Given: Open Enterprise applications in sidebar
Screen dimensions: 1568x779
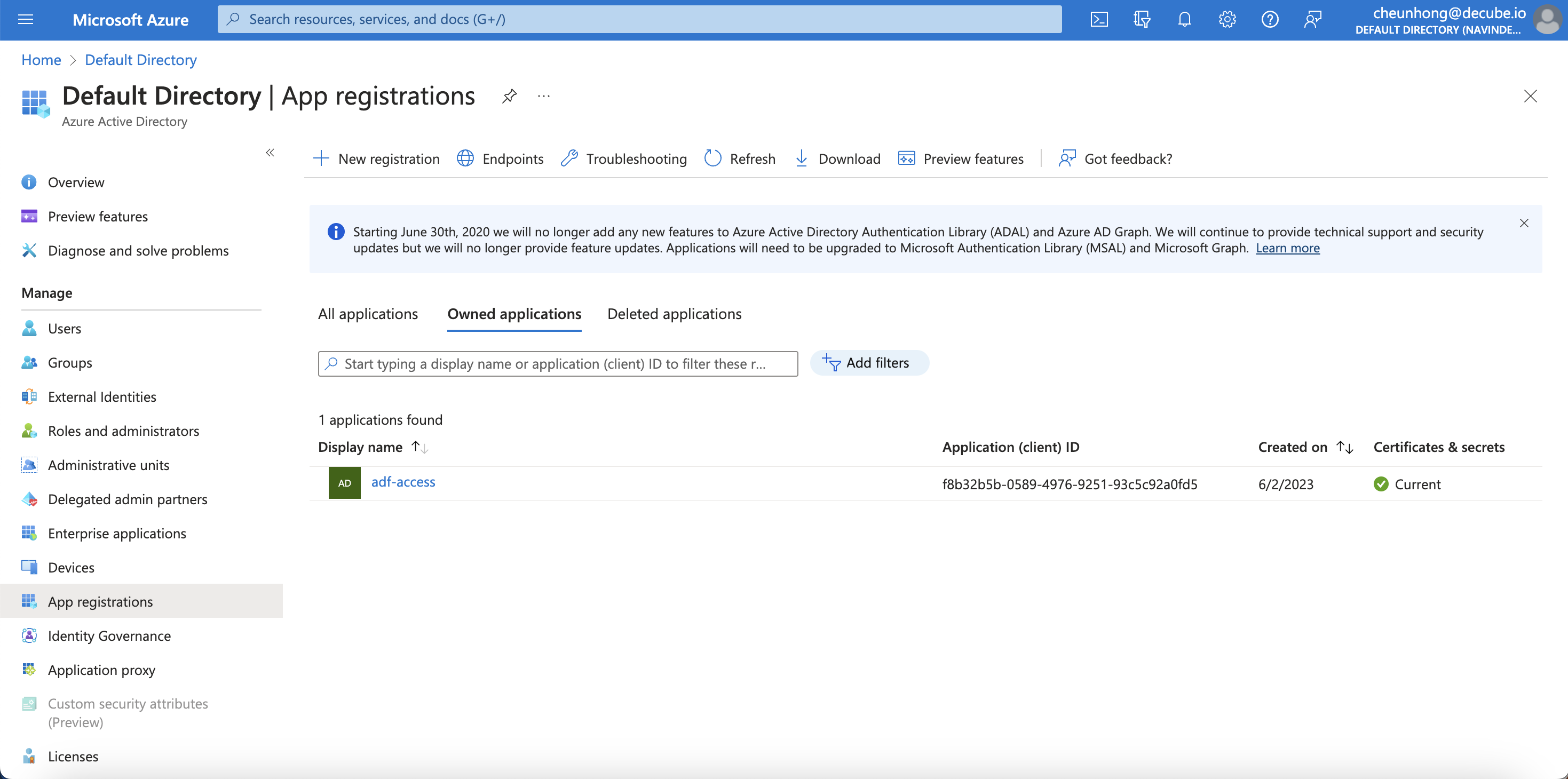Looking at the screenshot, I should tap(117, 533).
